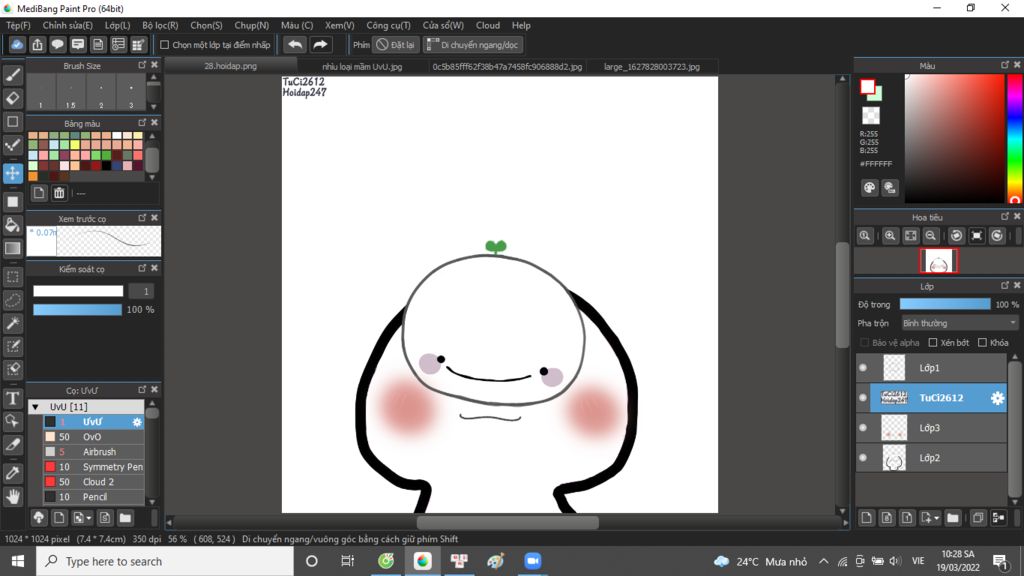Image resolution: width=1024 pixels, height=576 pixels.
Task: Delete the selected palette color with trash icon
Action: click(x=59, y=193)
